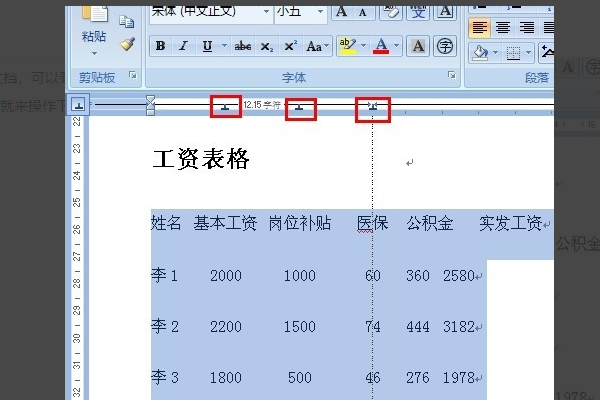Open the font name dropdown
This screenshot has width=600, height=400.
coord(266,12)
